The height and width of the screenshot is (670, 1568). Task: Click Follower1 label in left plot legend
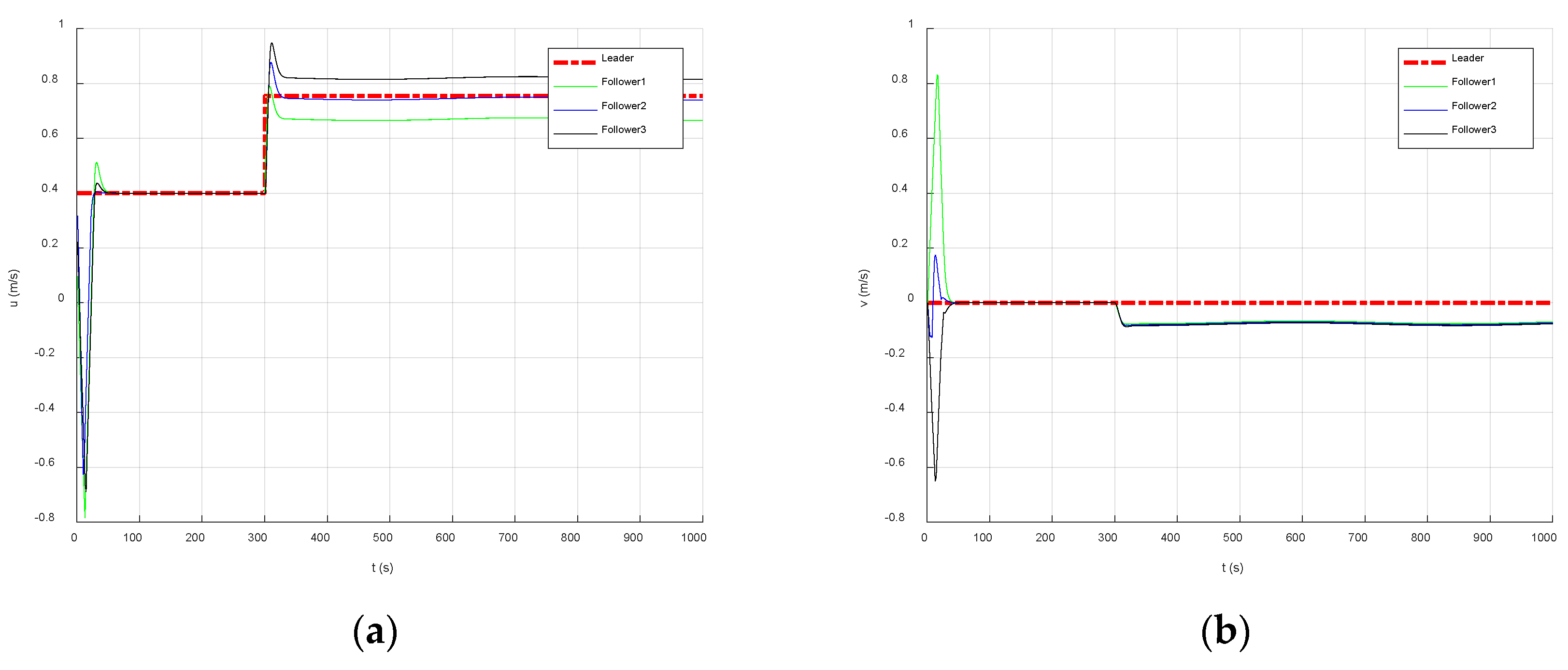click(623, 82)
